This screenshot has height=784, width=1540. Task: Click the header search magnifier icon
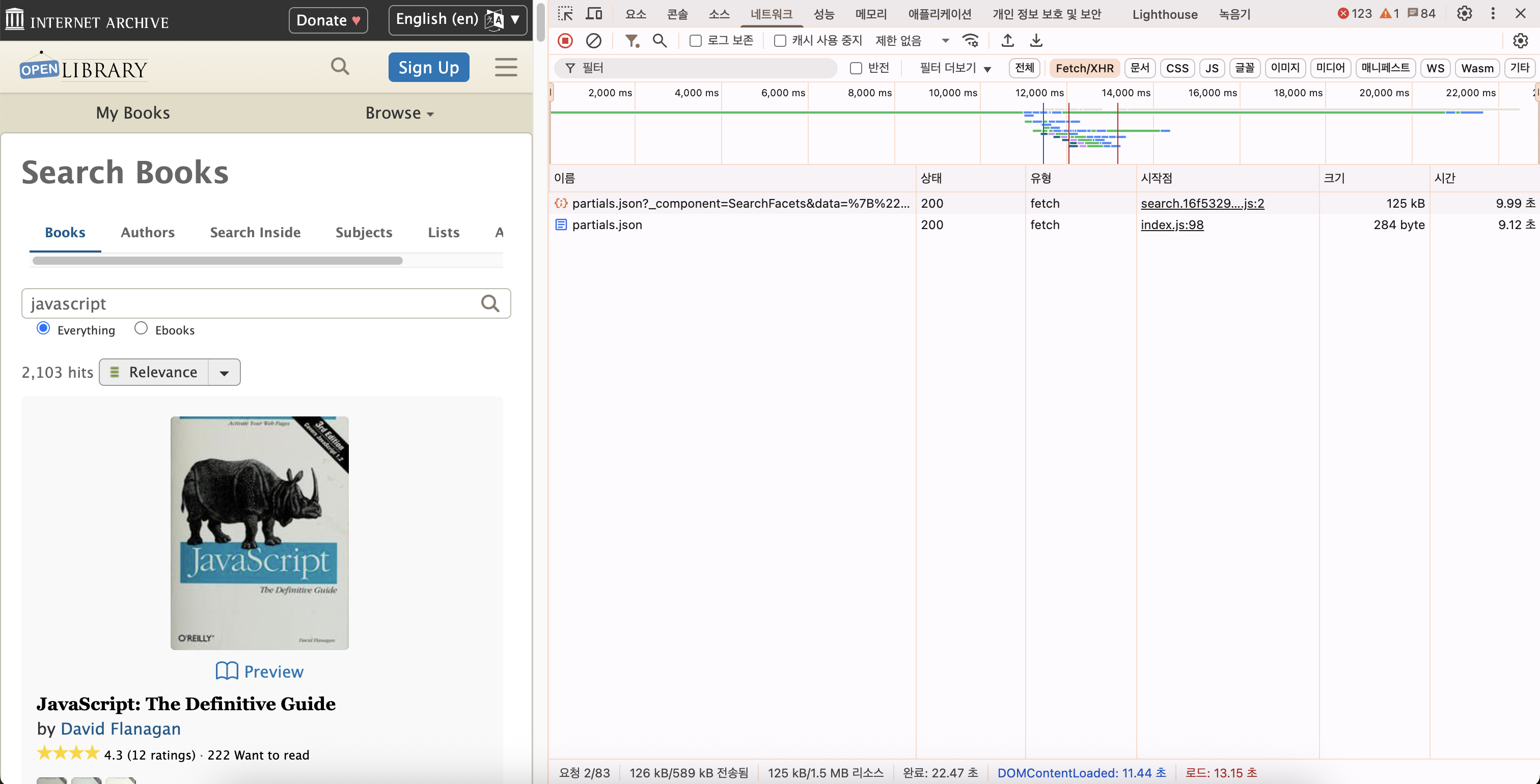(340, 66)
